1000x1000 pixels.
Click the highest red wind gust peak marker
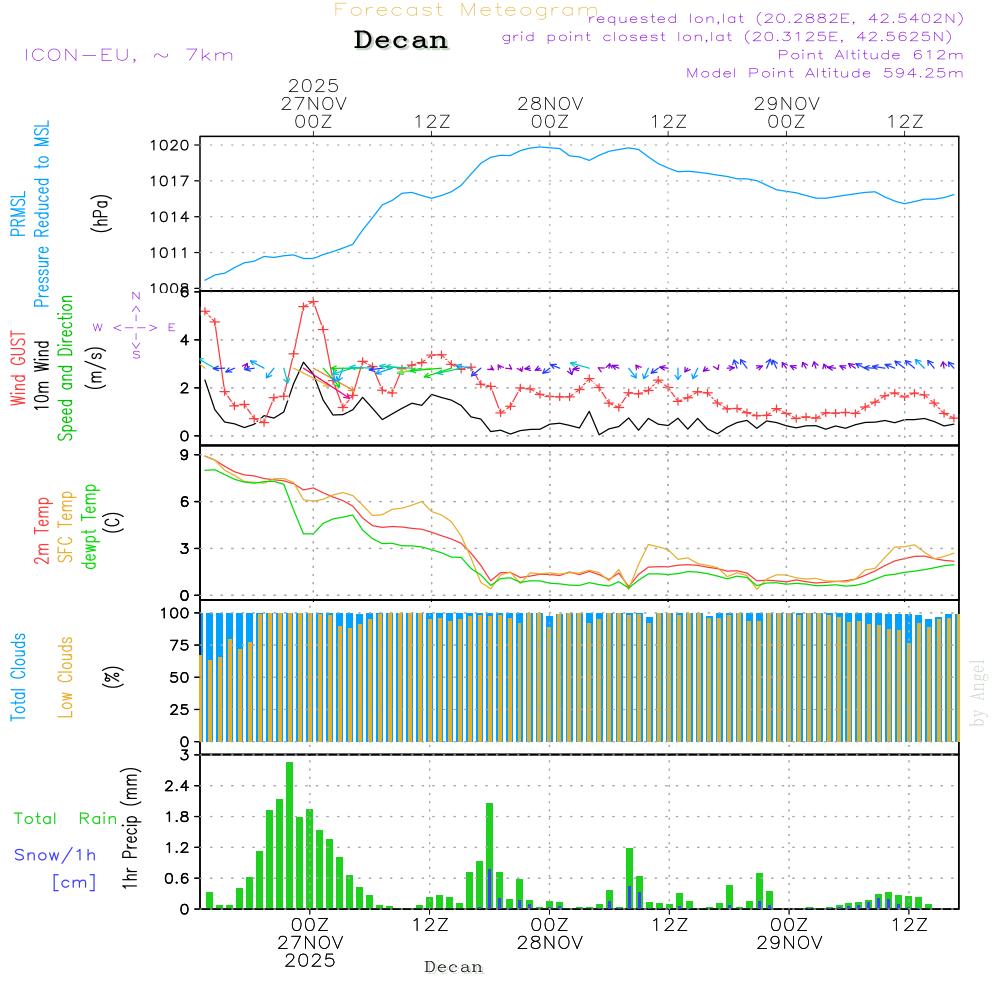tap(313, 301)
